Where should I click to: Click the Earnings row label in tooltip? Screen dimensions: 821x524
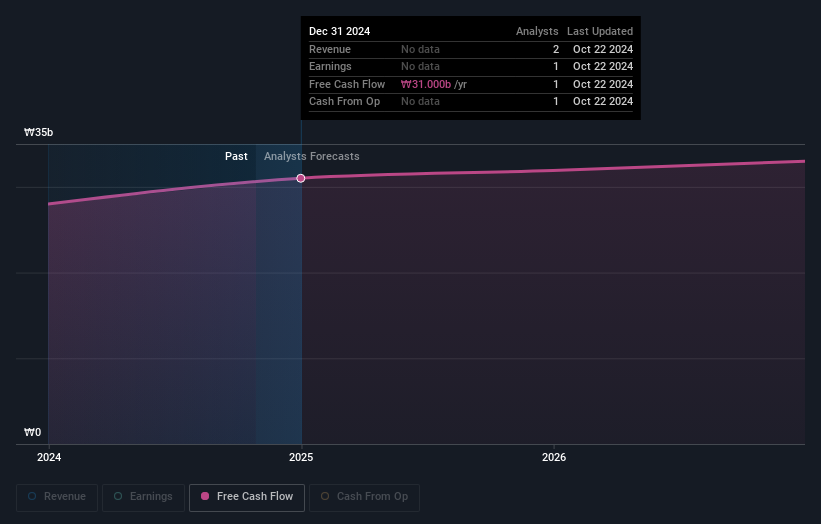330,66
